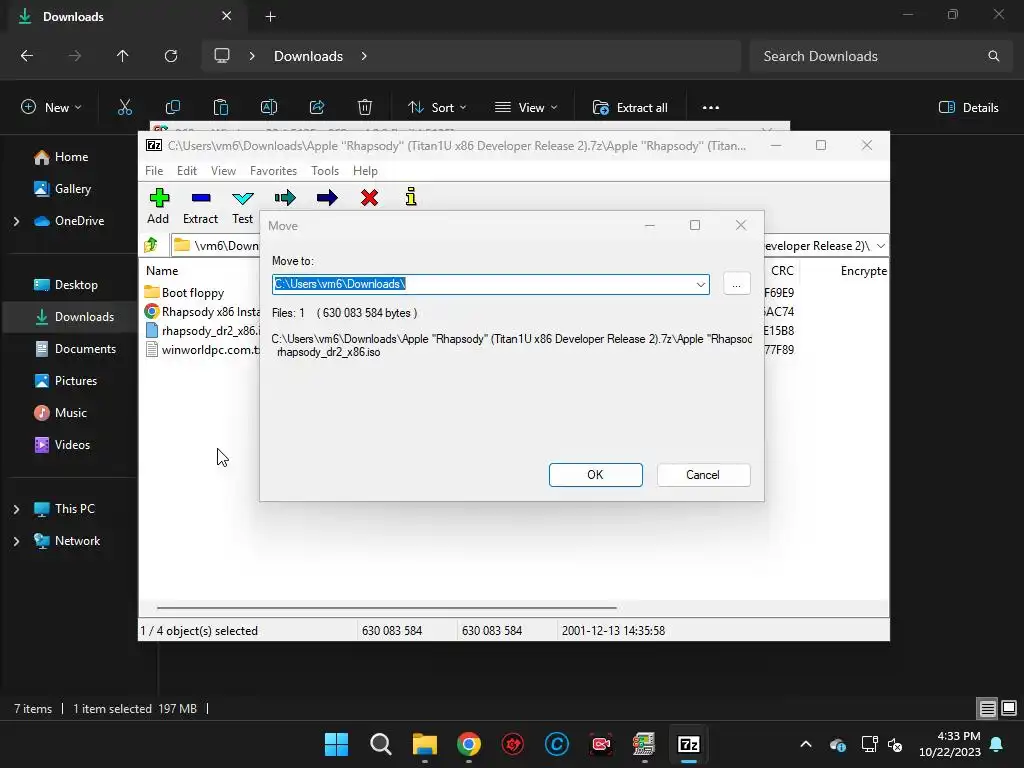The image size is (1024, 768).
Task: Open the View menu in 7-Zip
Action: pyautogui.click(x=223, y=170)
